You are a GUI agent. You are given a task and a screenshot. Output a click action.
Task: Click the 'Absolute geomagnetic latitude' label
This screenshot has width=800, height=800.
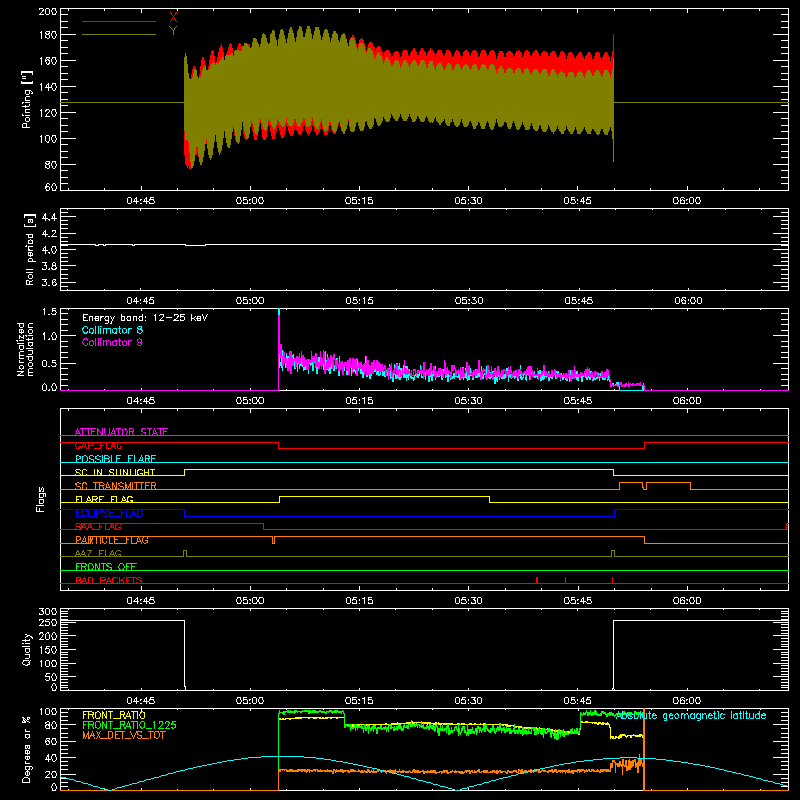691,716
